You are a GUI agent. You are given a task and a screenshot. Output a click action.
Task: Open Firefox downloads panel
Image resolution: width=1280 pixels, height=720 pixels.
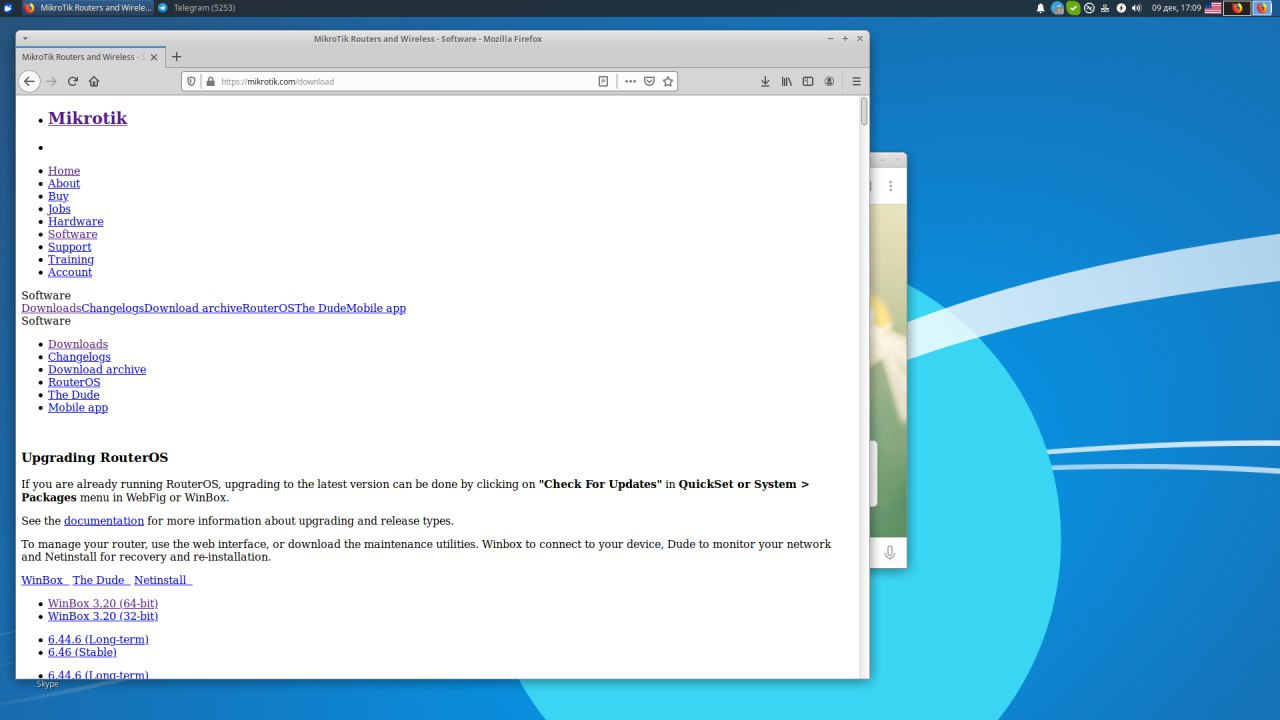click(x=765, y=81)
